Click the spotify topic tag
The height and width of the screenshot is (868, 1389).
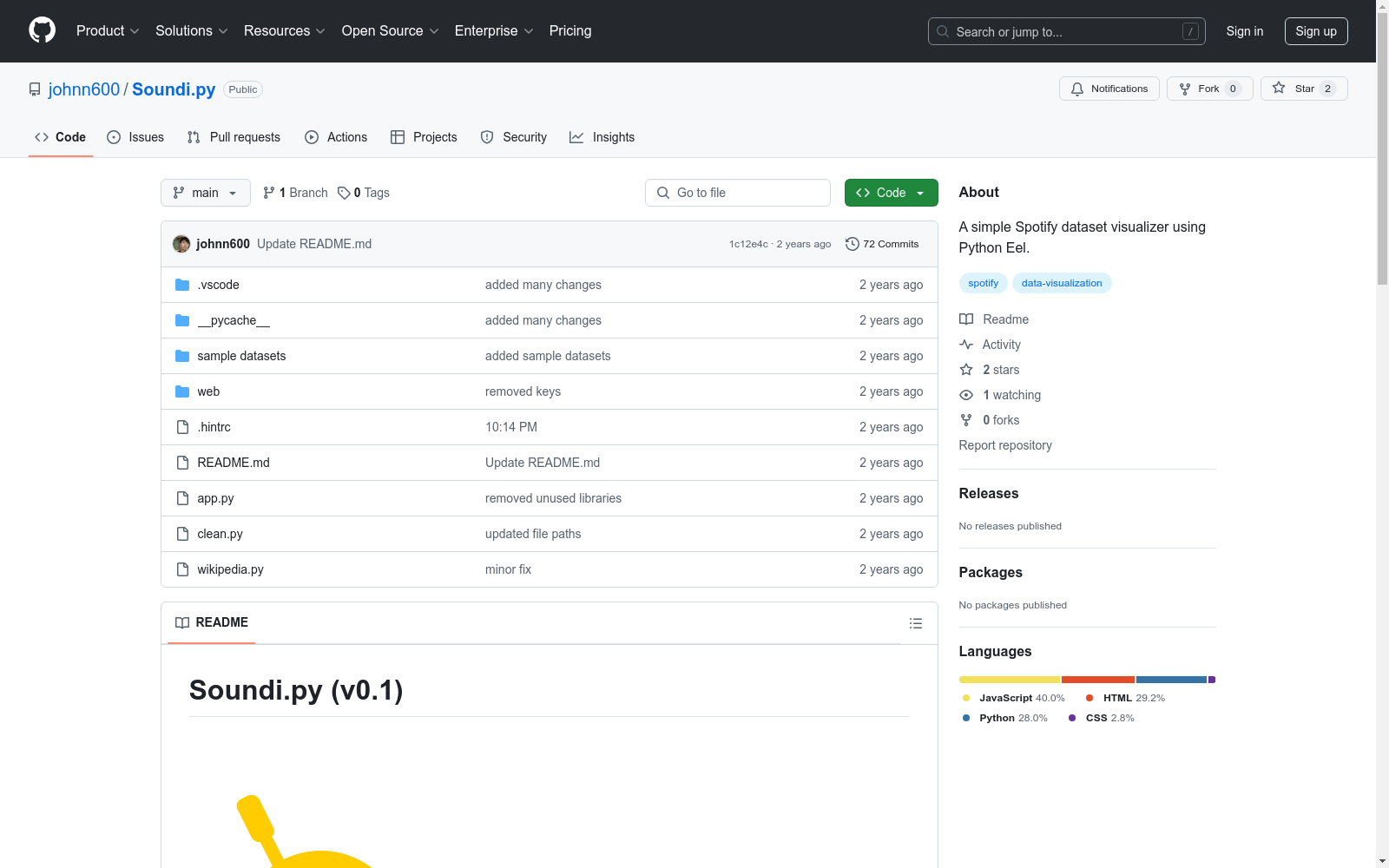coord(984,283)
